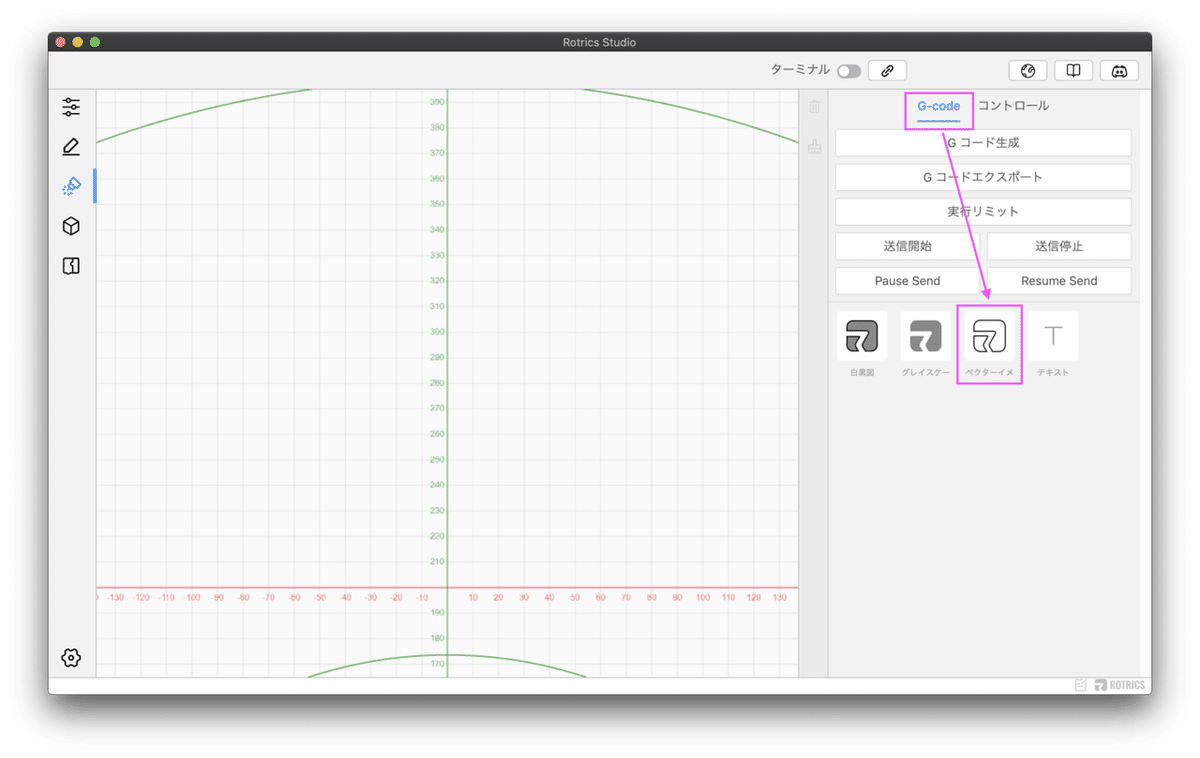Switch to the コントロール tab
The image size is (1200, 758).
[x=1014, y=106]
